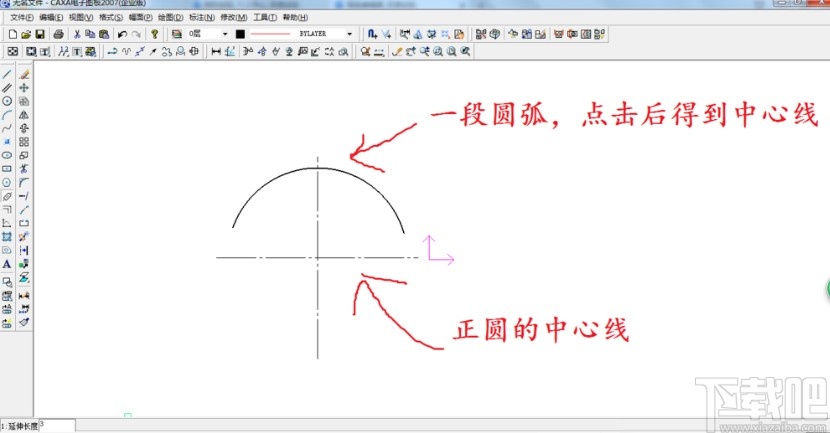Click the zoom all magnifier icon
This screenshot has height=433, width=830.
click(452, 51)
